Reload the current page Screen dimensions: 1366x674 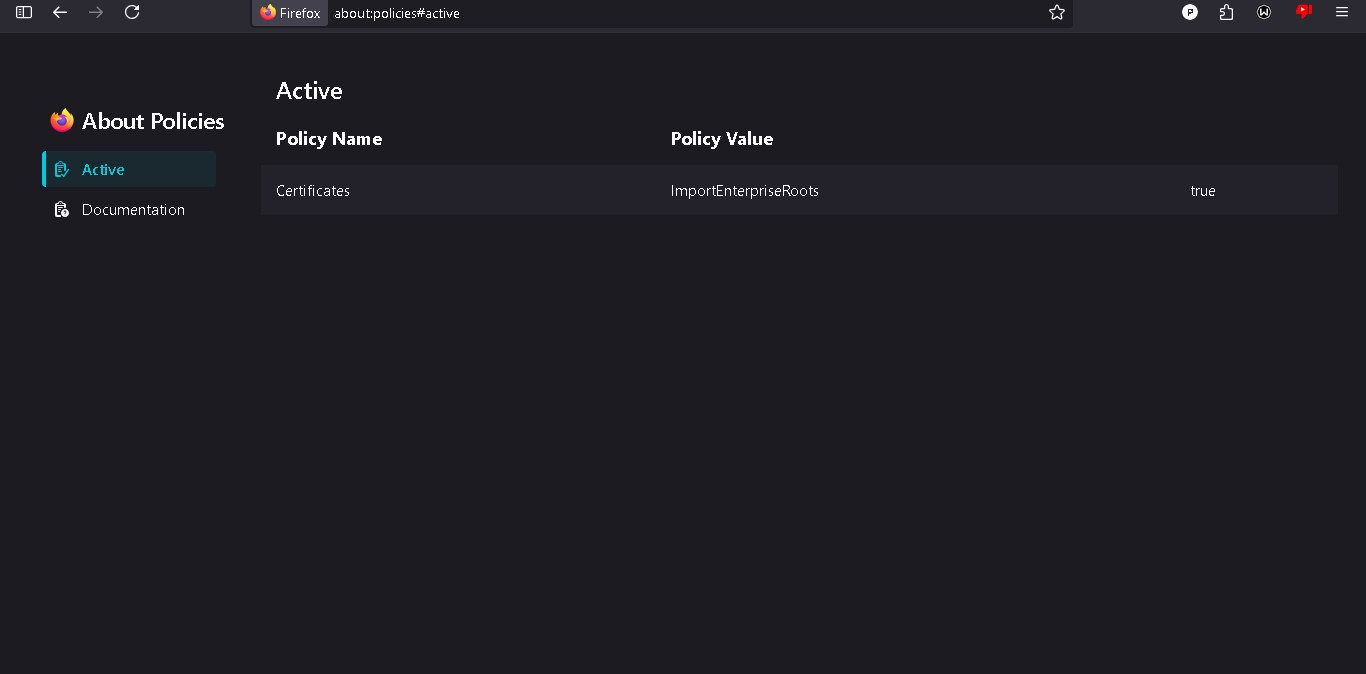132,12
